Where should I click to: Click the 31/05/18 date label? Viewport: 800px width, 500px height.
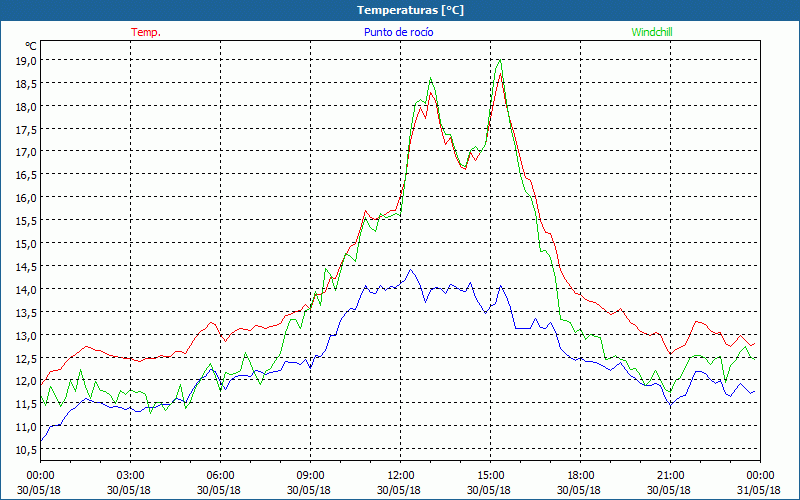[759, 490]
